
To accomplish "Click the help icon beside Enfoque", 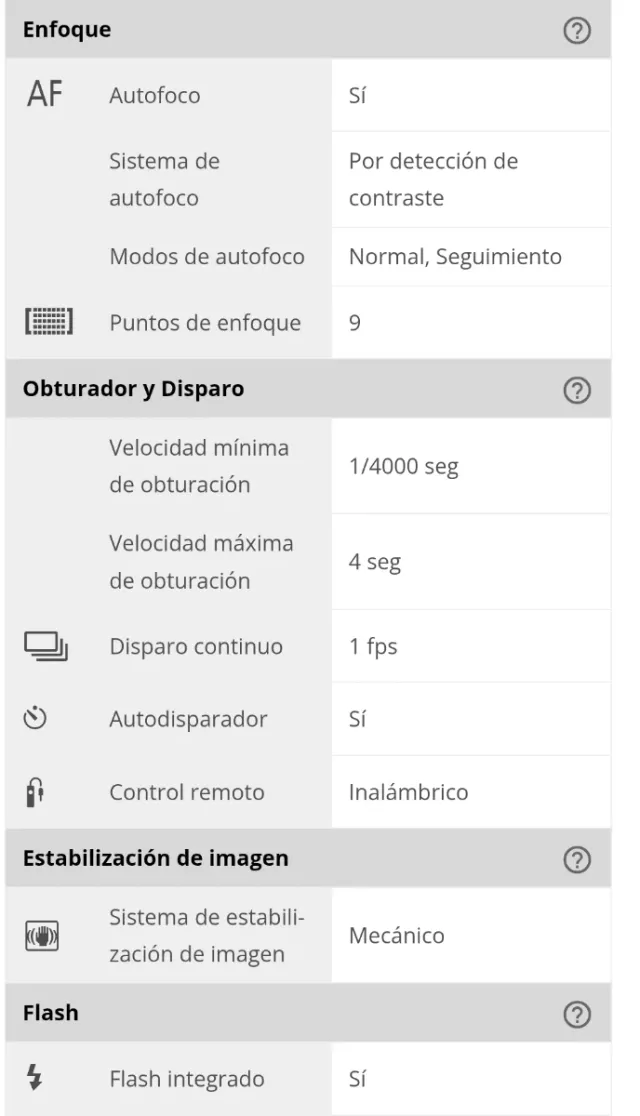I will [577, 31].
